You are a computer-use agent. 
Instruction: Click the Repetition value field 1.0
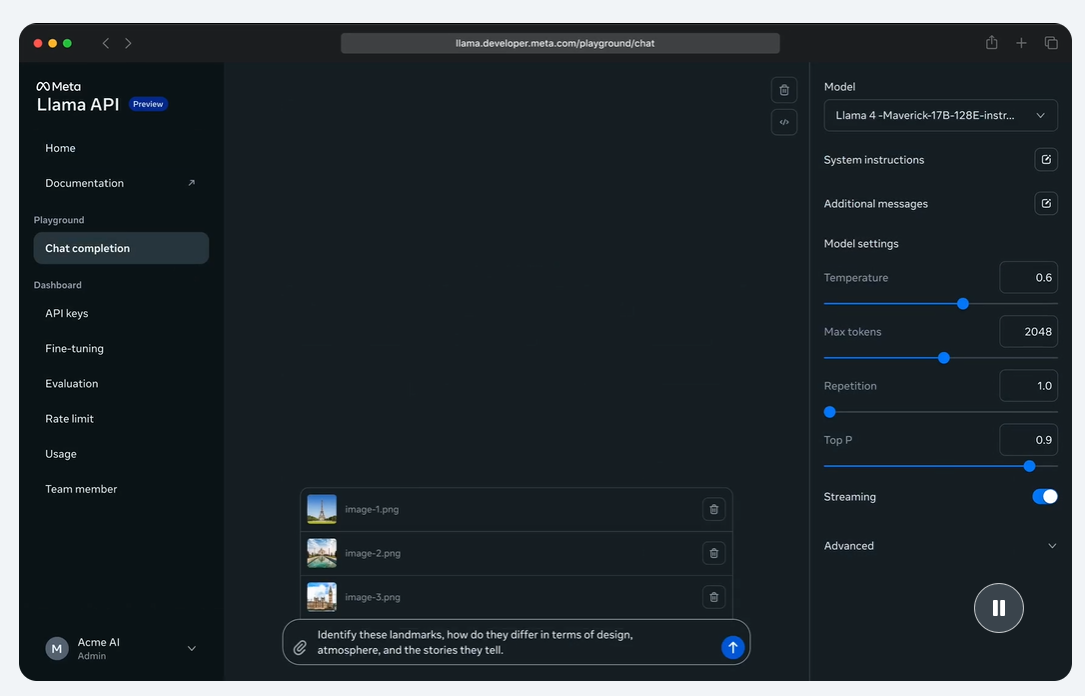[1028, 386]
